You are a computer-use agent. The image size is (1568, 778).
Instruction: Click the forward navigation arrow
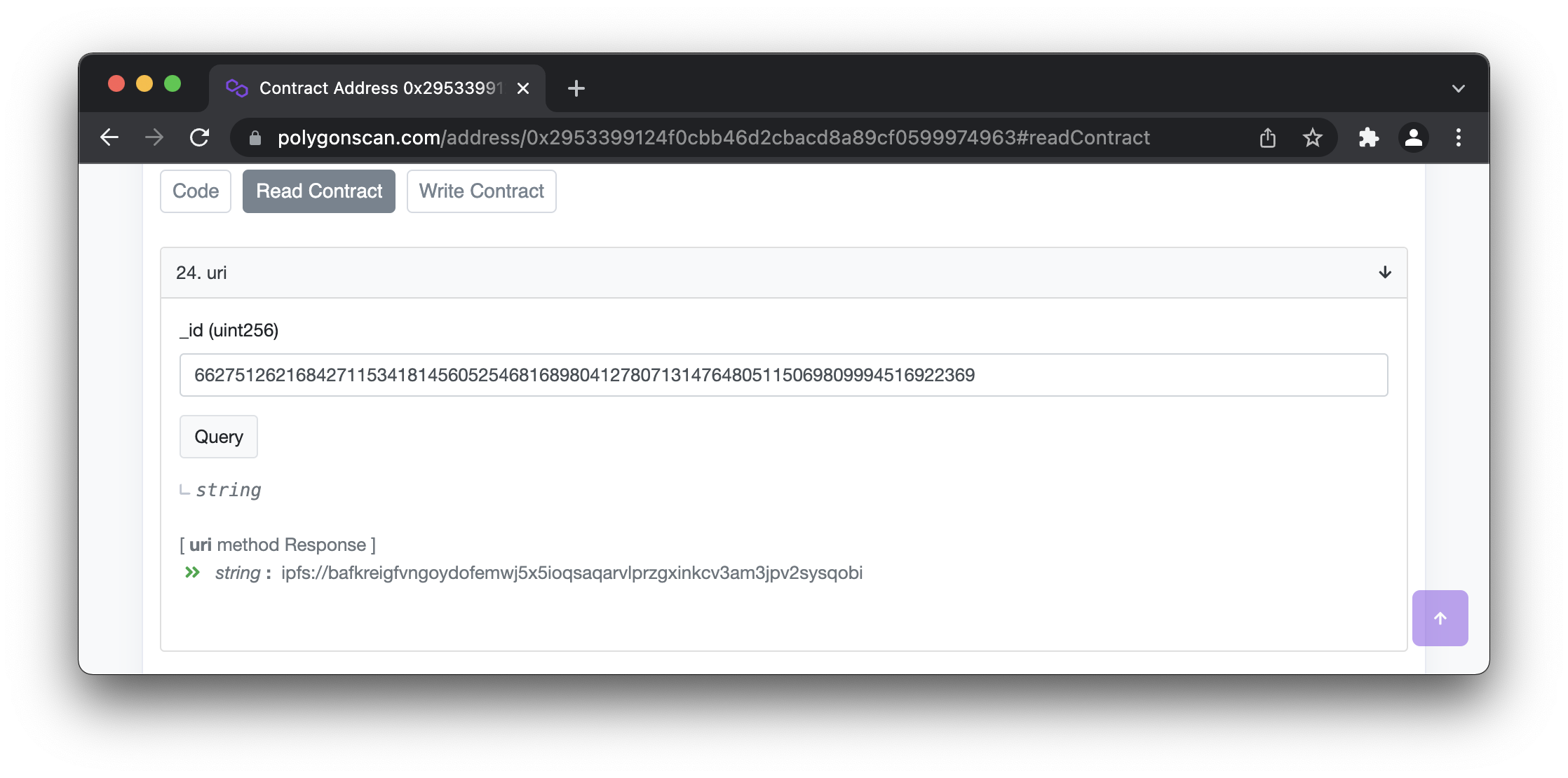pyautogui.click(x=154, y=137)
